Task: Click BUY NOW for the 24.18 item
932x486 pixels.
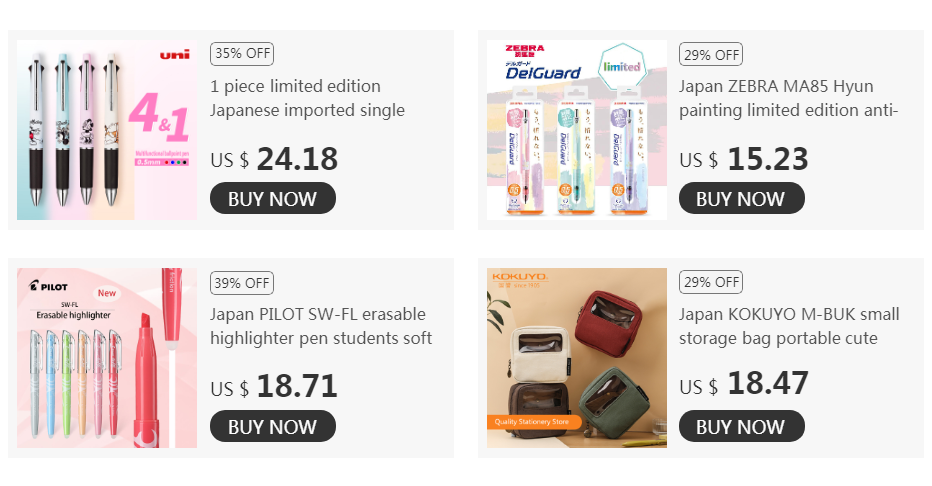Action: tap(273, 198)
